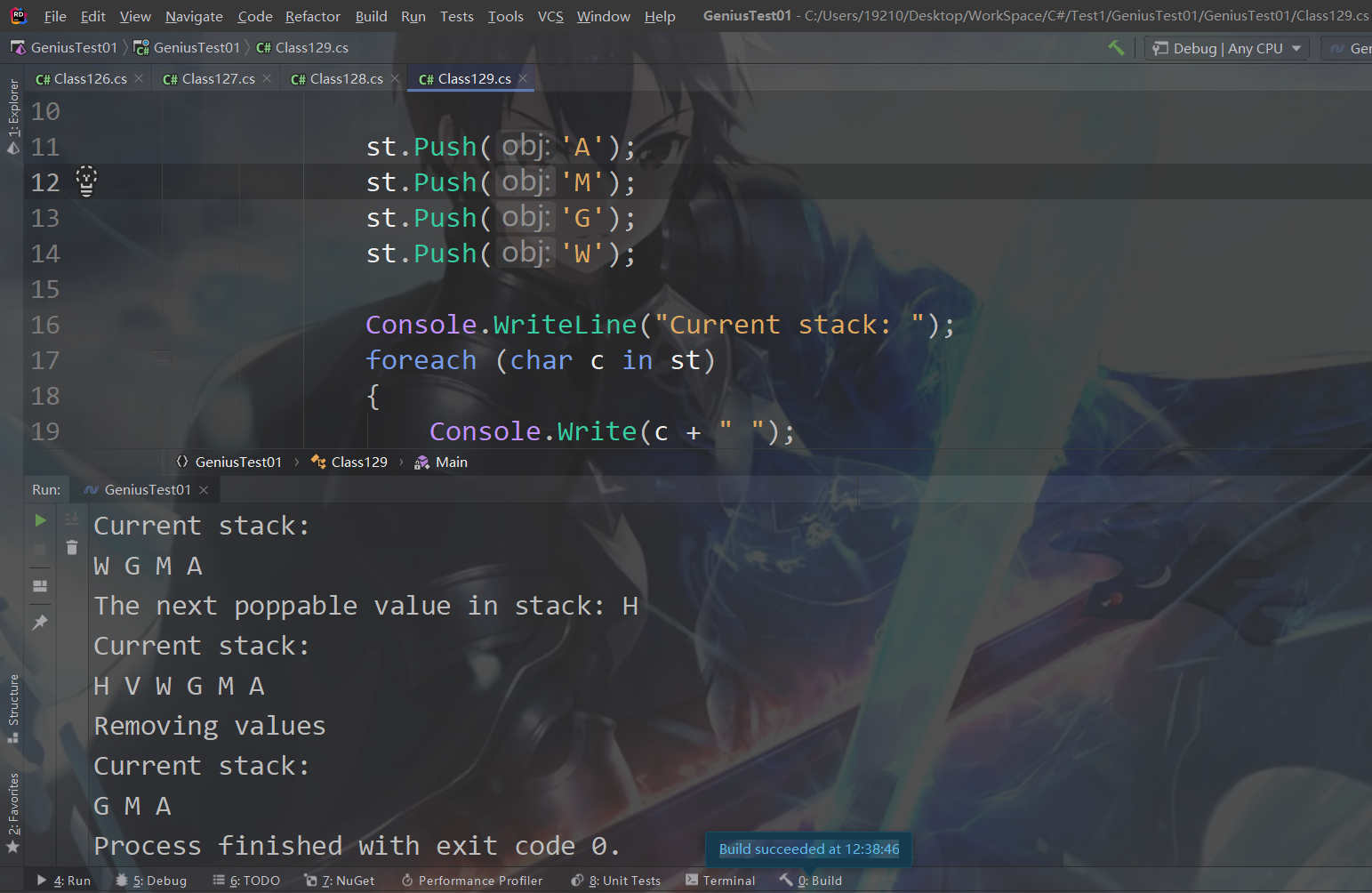1372x893 pixels.
Task: Open the Code menu
Action: [255, 16]
